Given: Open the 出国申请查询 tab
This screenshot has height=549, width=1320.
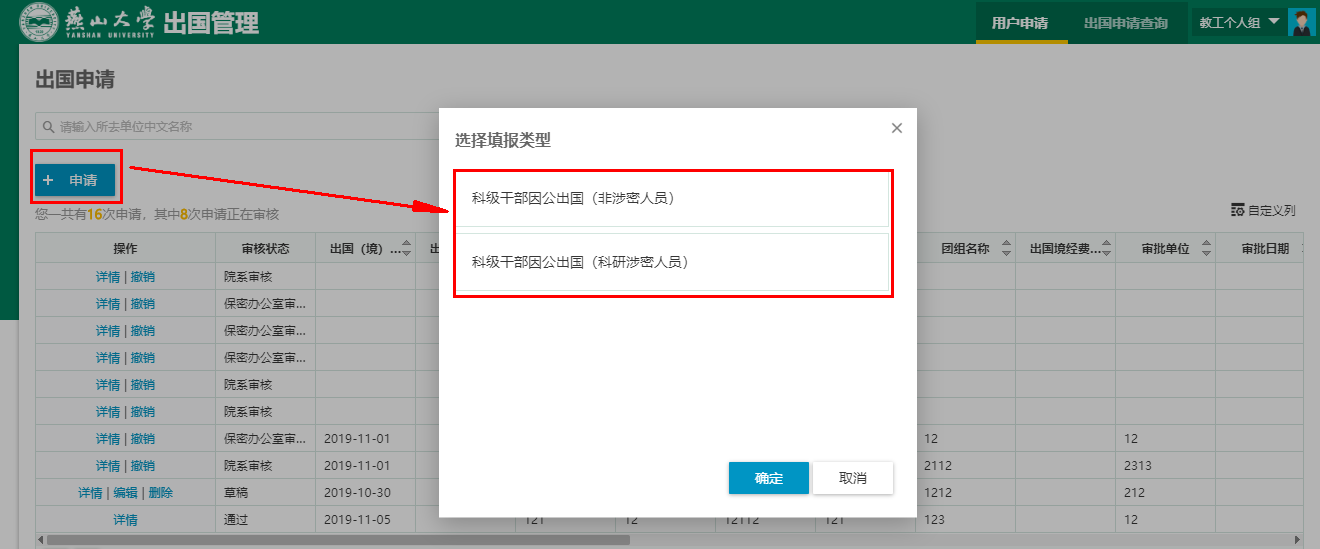Looking at the screenshot, I should click(1126, 22).
